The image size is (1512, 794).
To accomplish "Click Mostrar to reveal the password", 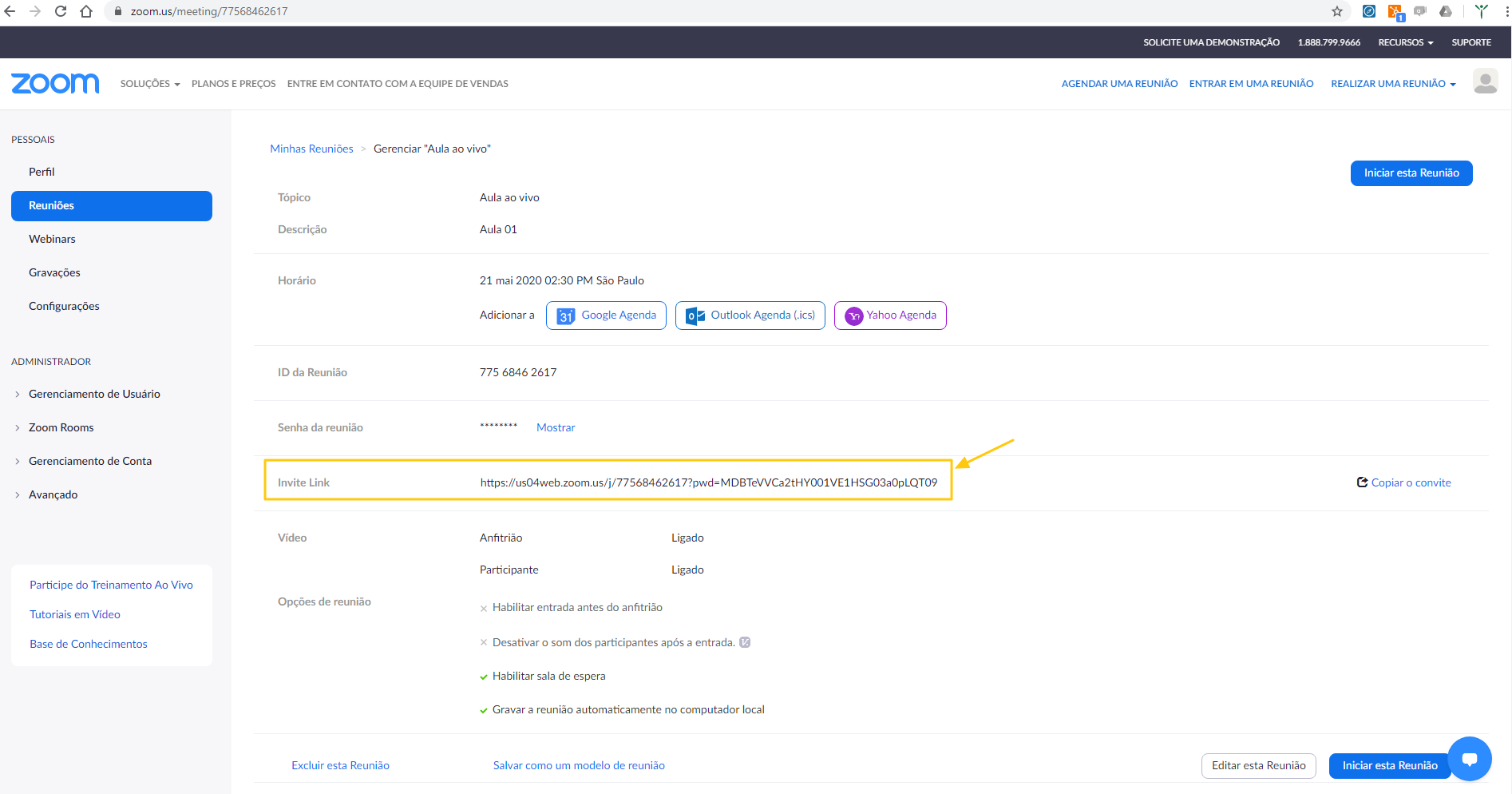I will coord(556,427).
